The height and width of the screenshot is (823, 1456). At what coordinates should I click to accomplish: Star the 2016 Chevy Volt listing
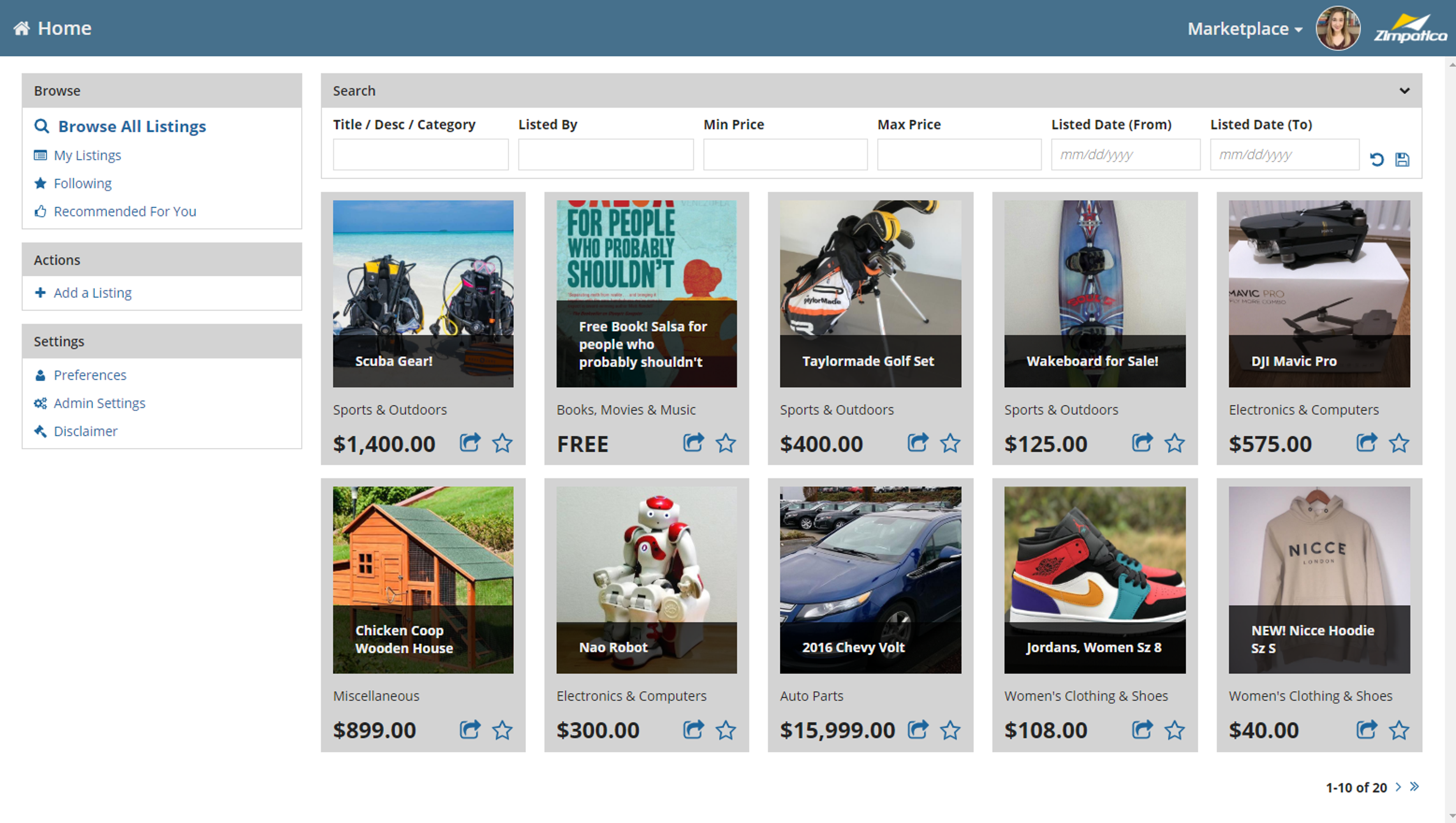(x=950, y=730)
